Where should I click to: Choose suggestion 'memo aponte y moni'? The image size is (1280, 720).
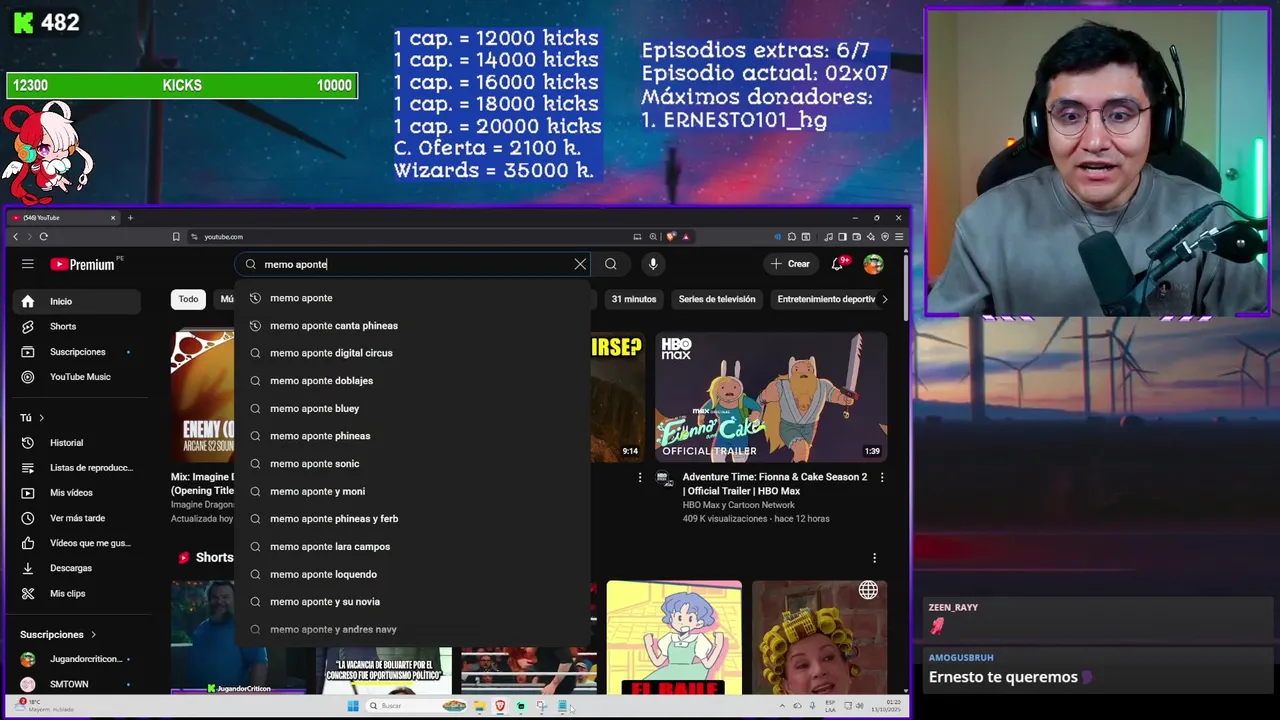[x=412, y=491]
